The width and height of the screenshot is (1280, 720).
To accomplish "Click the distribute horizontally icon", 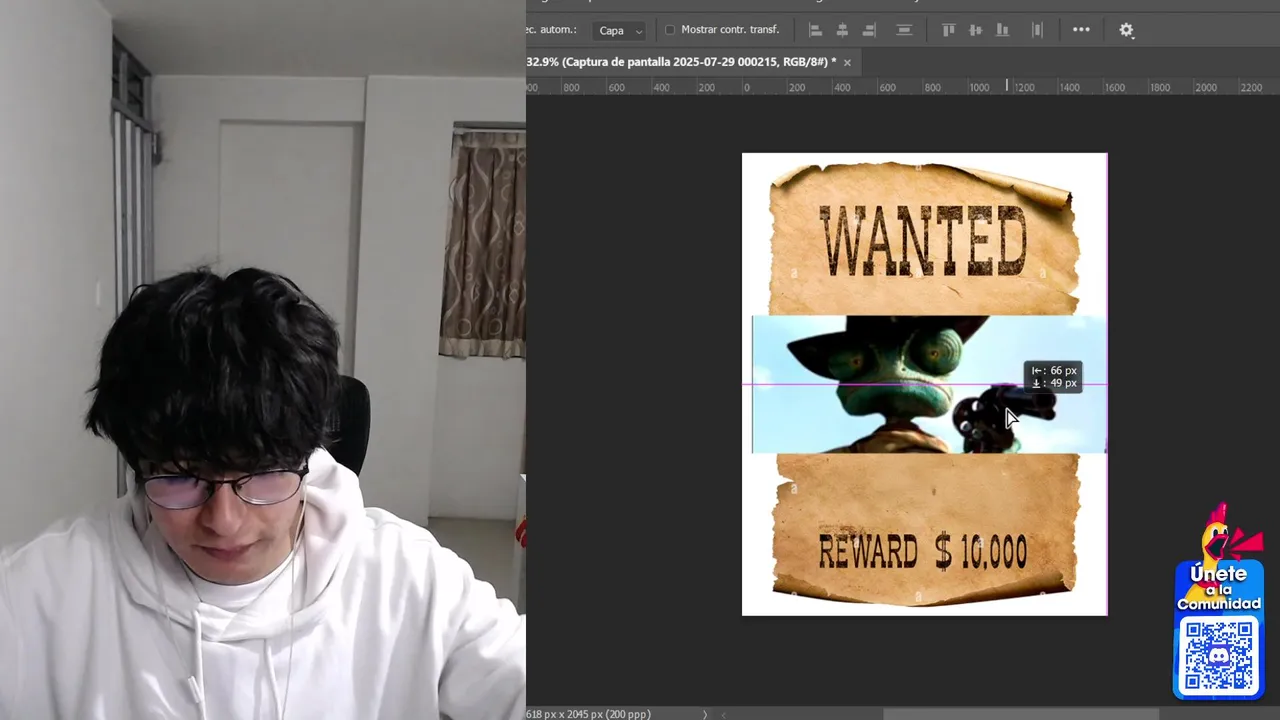I will (x=1037, y=30).
